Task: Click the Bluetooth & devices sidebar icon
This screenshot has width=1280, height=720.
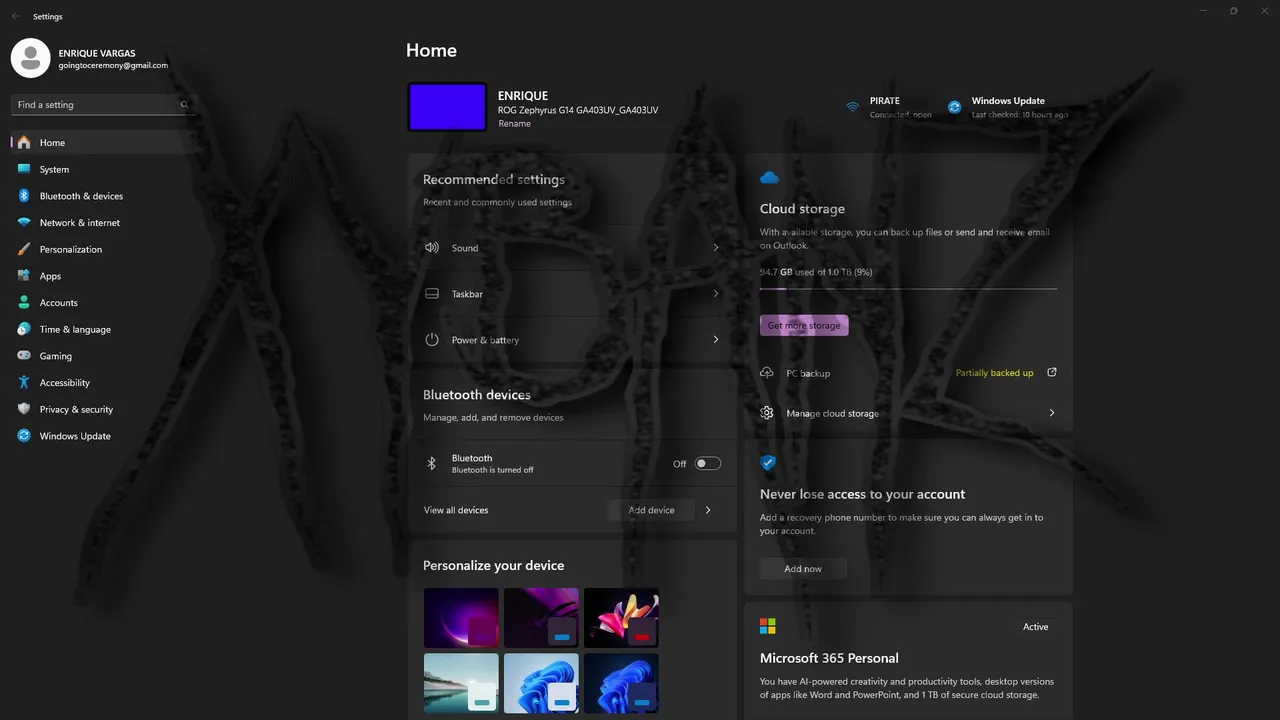Action: tap(24, 196)
